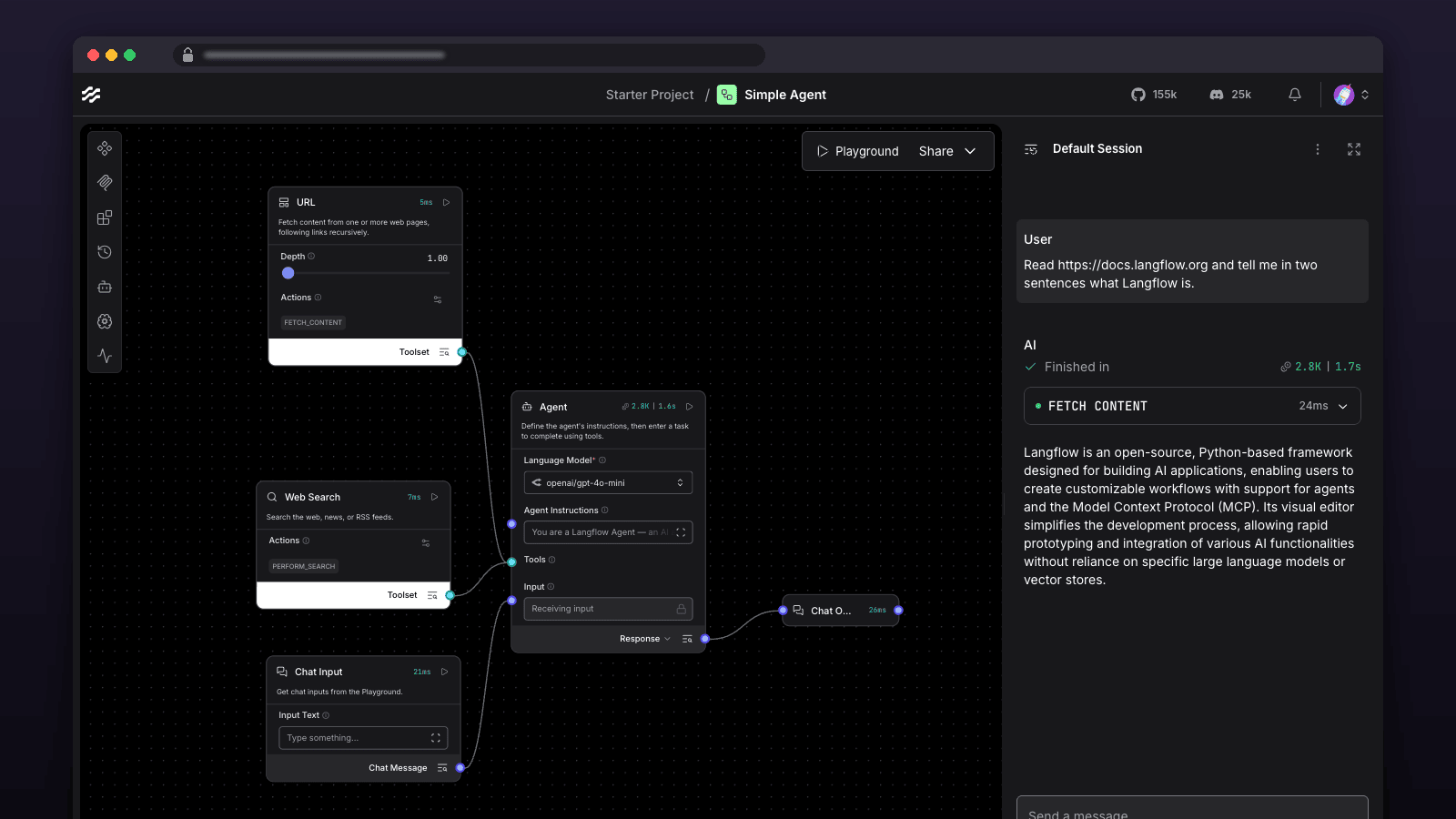Image resolution: width=1456 pixels, height=819 pixels.
Task: Click the Simple Agent flow name
Action: click(785, 95)
